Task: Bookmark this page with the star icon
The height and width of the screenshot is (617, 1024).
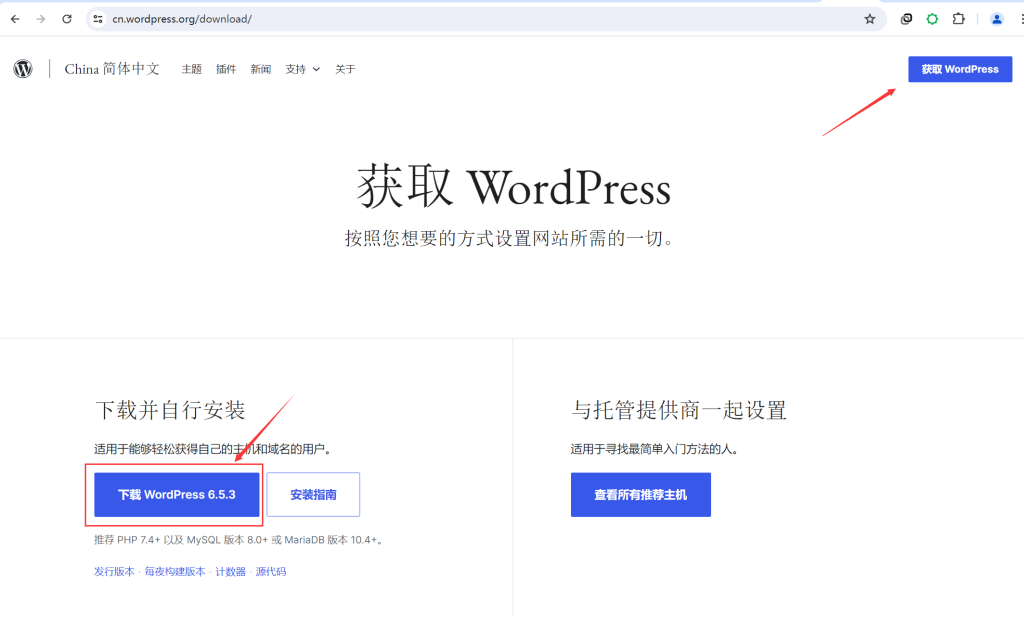Action: (x=869, y=19)
